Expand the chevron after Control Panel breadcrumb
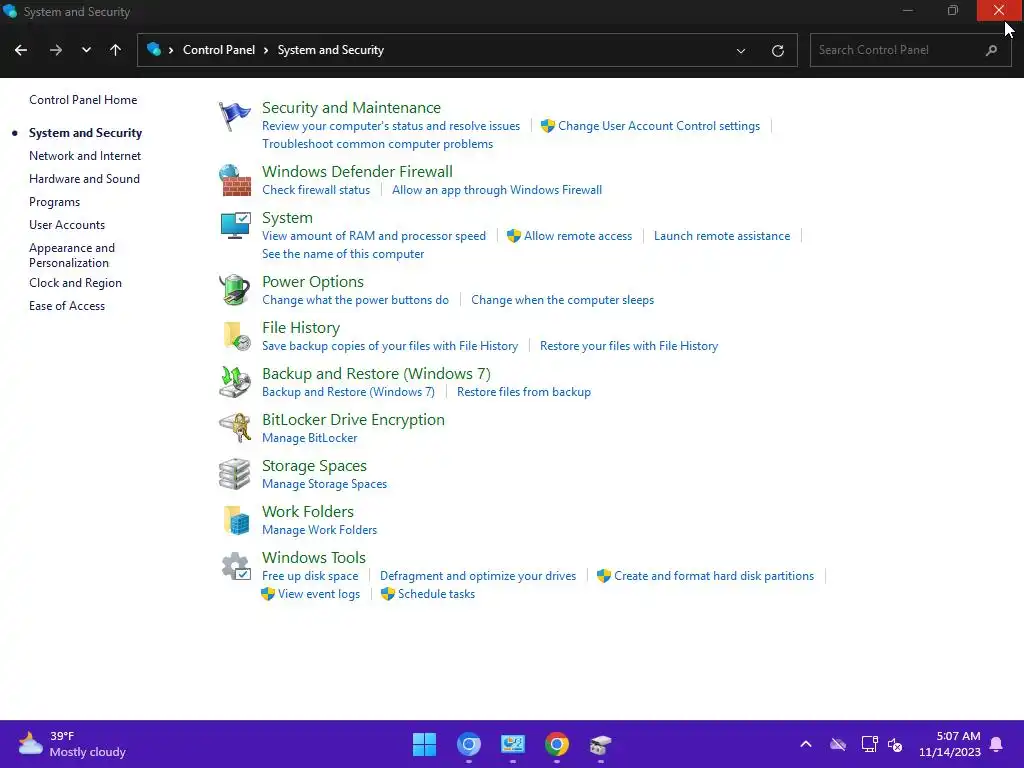 (x=266, y=50)
